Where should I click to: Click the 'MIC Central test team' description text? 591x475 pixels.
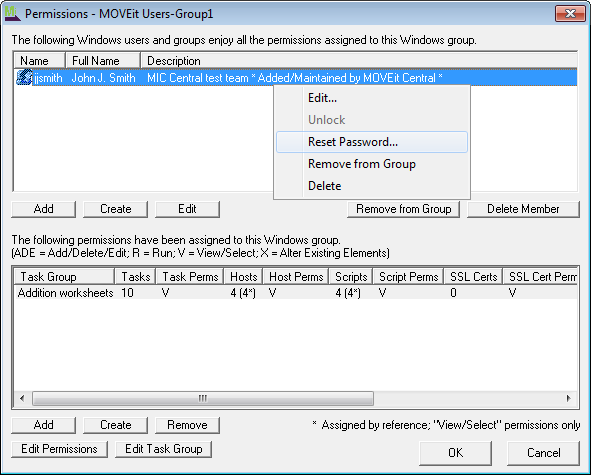coord(198,78)
